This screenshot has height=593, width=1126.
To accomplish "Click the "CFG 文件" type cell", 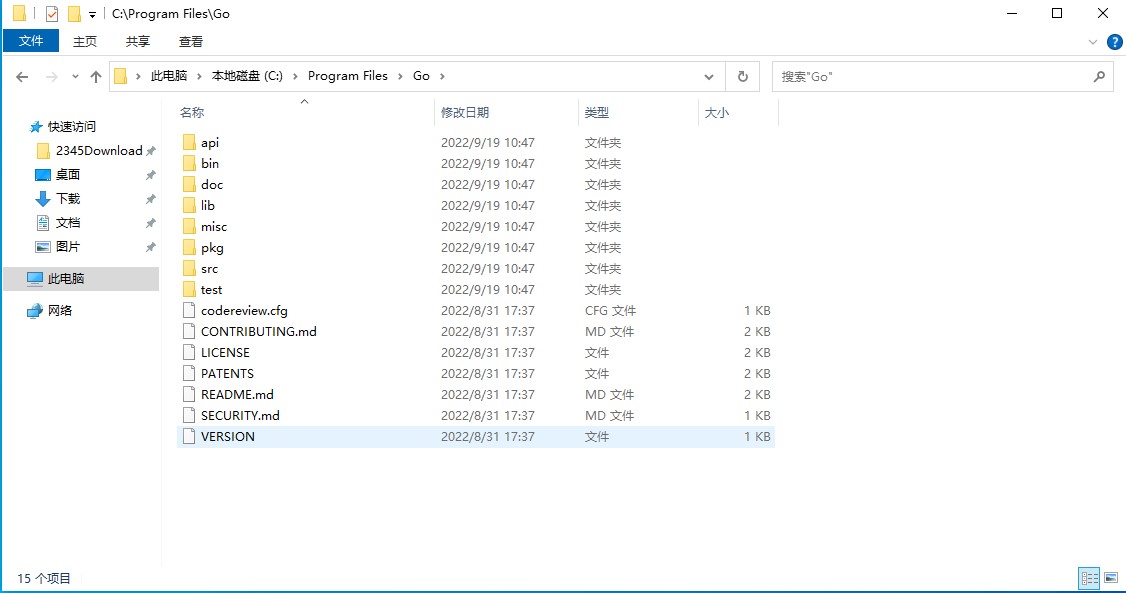I will point(610,311).
